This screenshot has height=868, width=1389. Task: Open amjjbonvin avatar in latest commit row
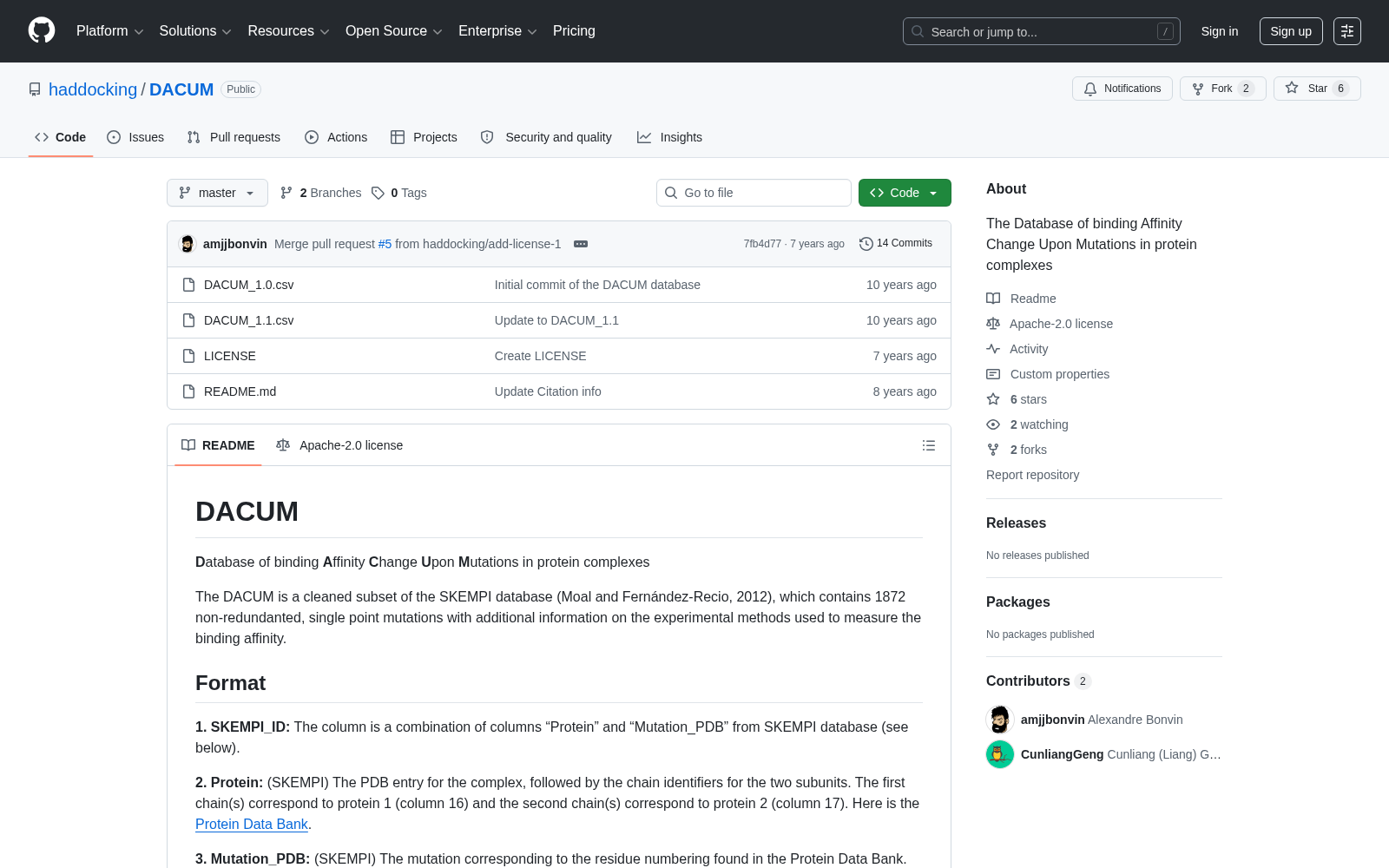click(188, 244)
